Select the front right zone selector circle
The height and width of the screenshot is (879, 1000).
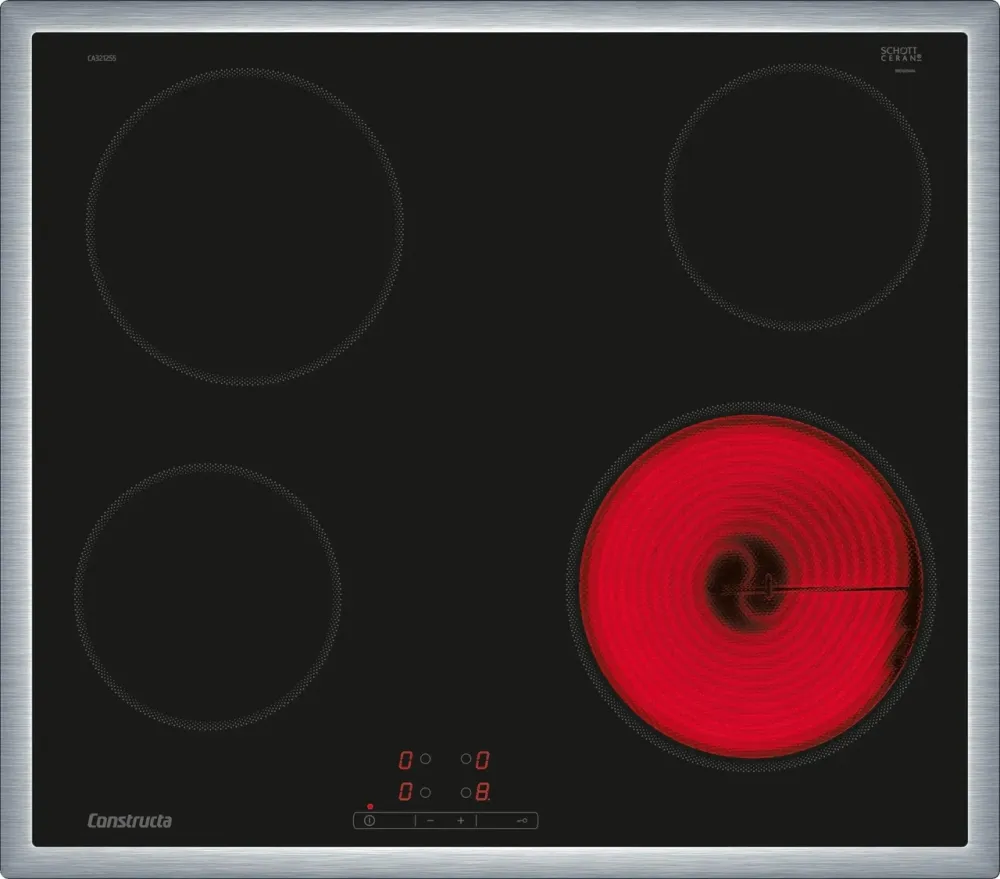[x=466, y=792]
